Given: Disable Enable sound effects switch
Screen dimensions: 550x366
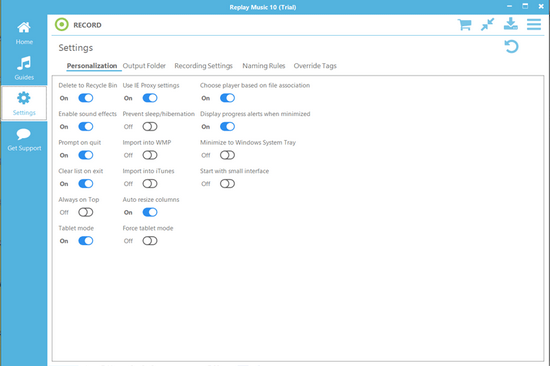Looking at the screenshot, I should coord(86,126).
